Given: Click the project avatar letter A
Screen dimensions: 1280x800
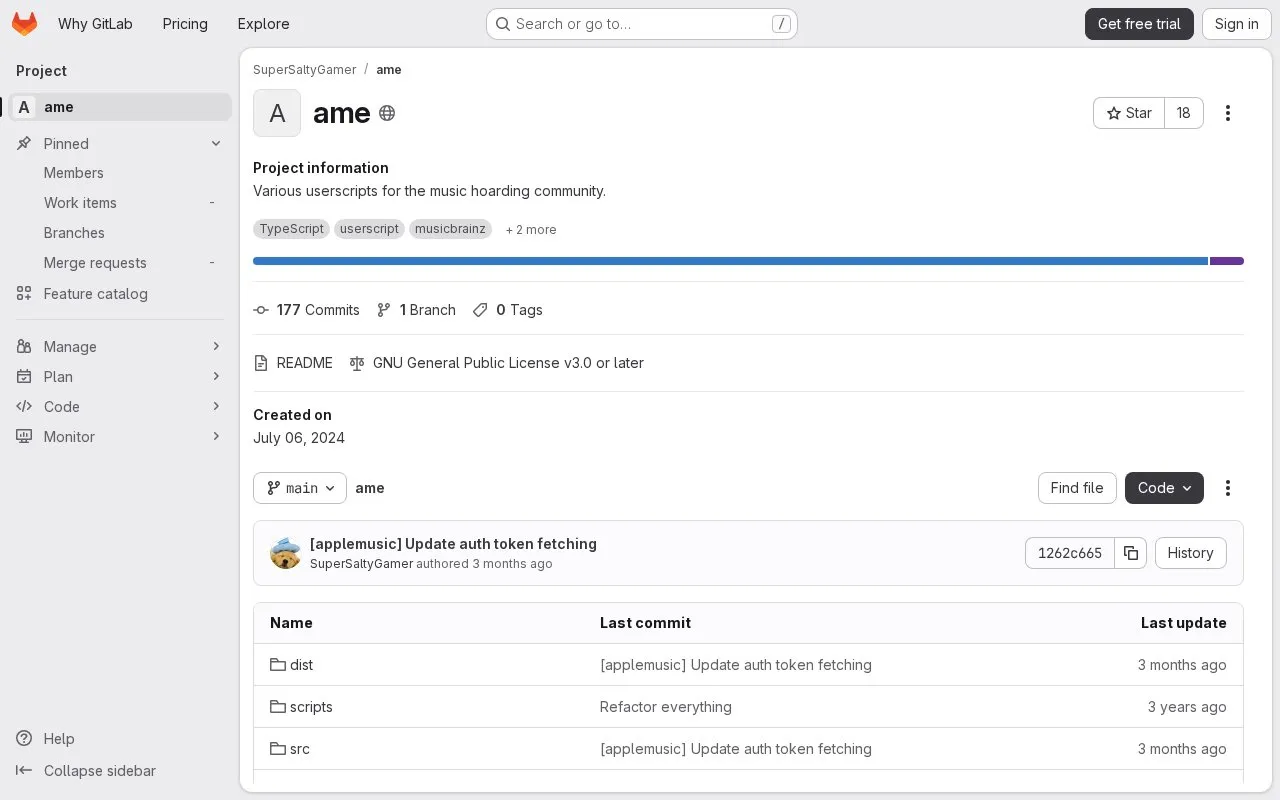Looking at the screenshot, I should [277, 113].
